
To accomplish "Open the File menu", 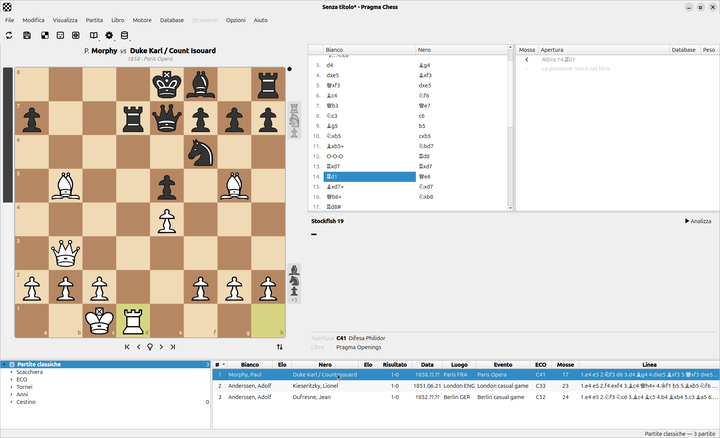I will [10, 20].
